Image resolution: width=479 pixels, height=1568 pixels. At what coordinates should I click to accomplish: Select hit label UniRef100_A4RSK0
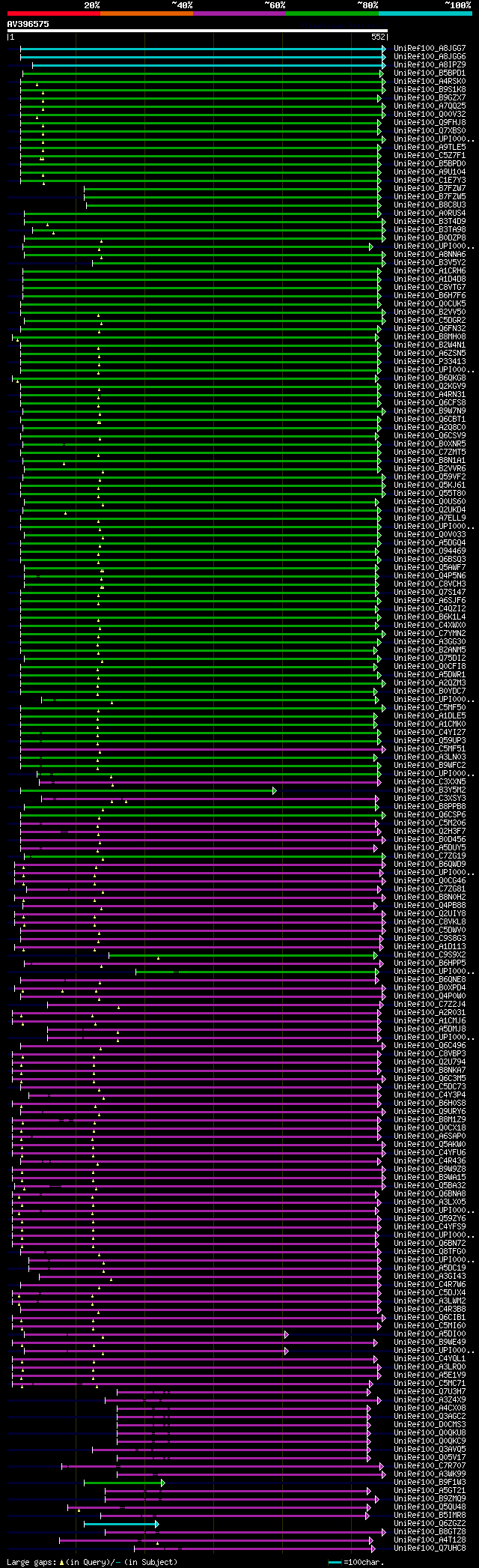(x=430, y=82)
